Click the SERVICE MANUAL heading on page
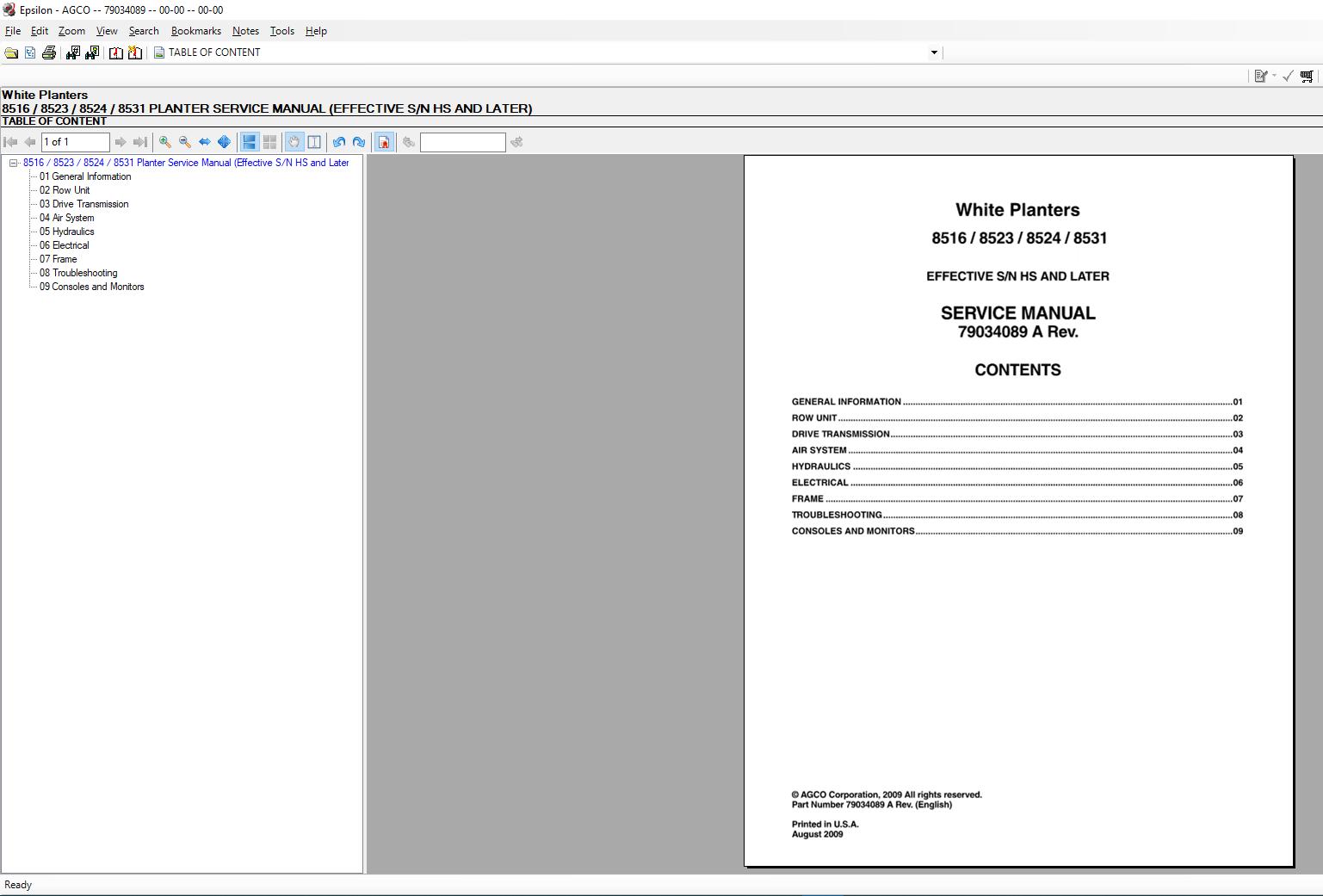 [x=1017, y=313]
